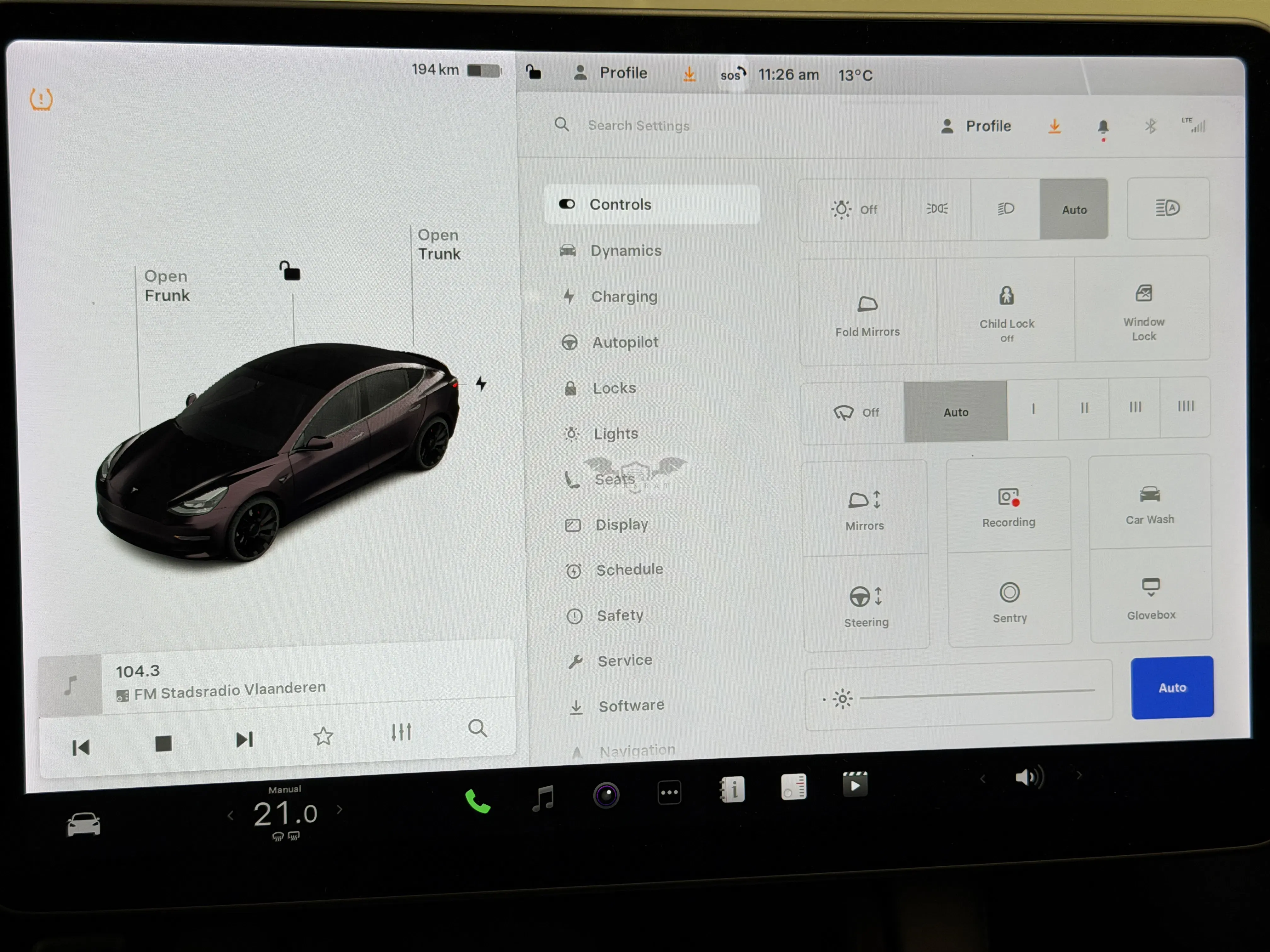Image resolution: width=1270 pixels, height=952 pixels.
Task: Lower volume with left chevron
Action: point(983,779)
